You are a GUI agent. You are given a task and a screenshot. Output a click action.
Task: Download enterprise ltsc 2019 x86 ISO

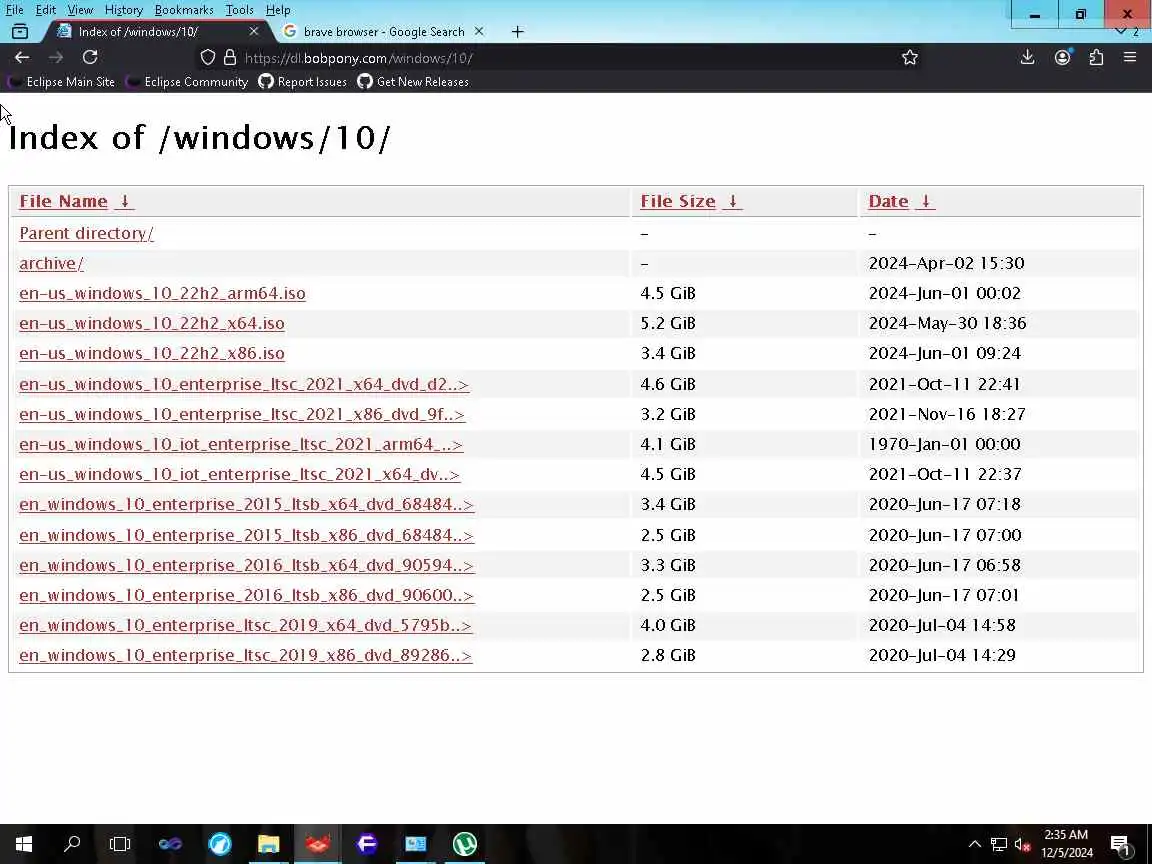245,655
